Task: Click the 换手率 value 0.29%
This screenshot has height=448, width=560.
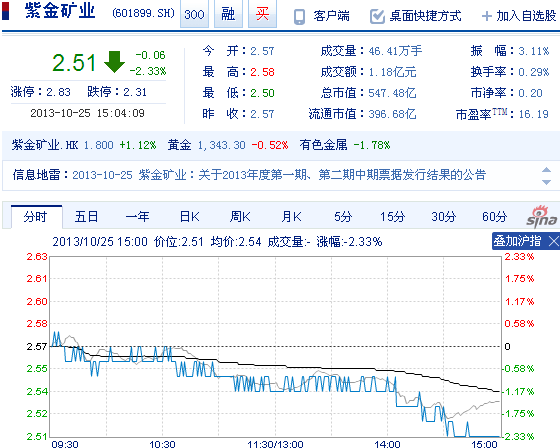Action: coord(533,72)
